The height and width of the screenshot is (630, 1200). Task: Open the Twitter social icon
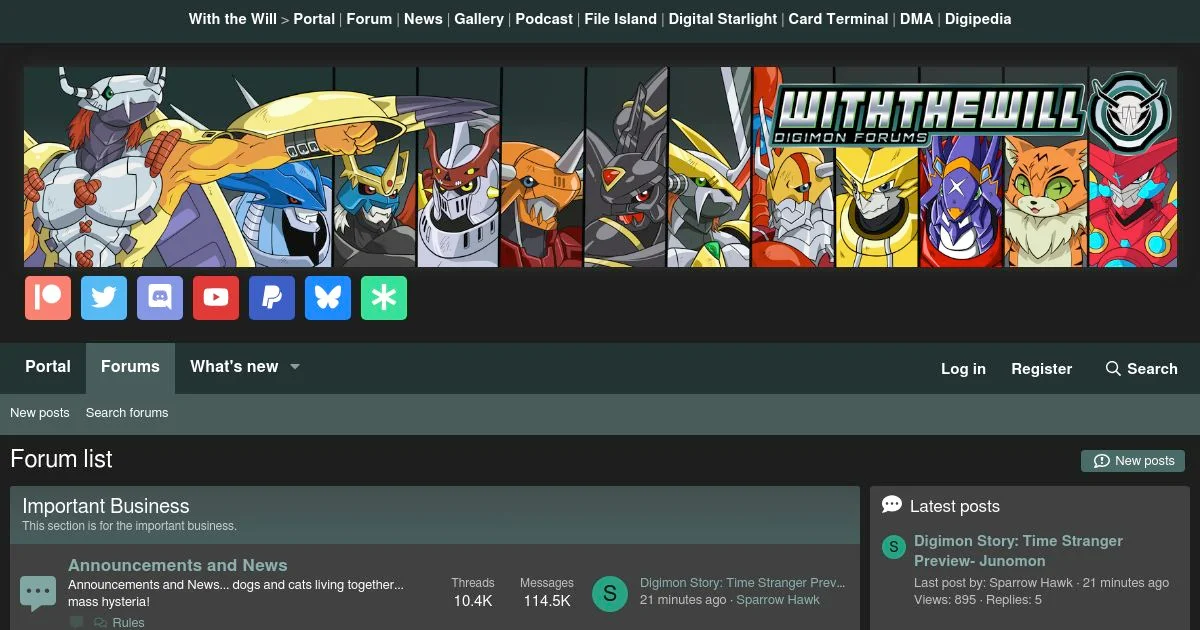[x=104, y=298]
